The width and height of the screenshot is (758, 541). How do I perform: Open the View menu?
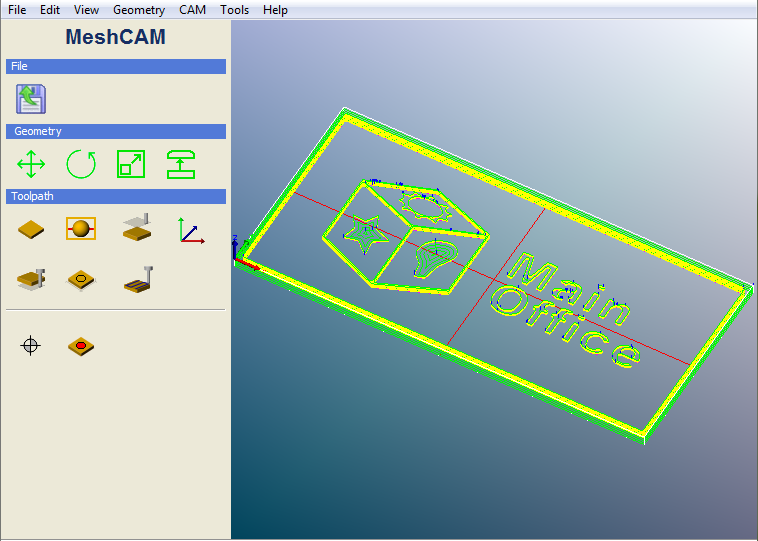pyautogui.click(x=87, y=10)
